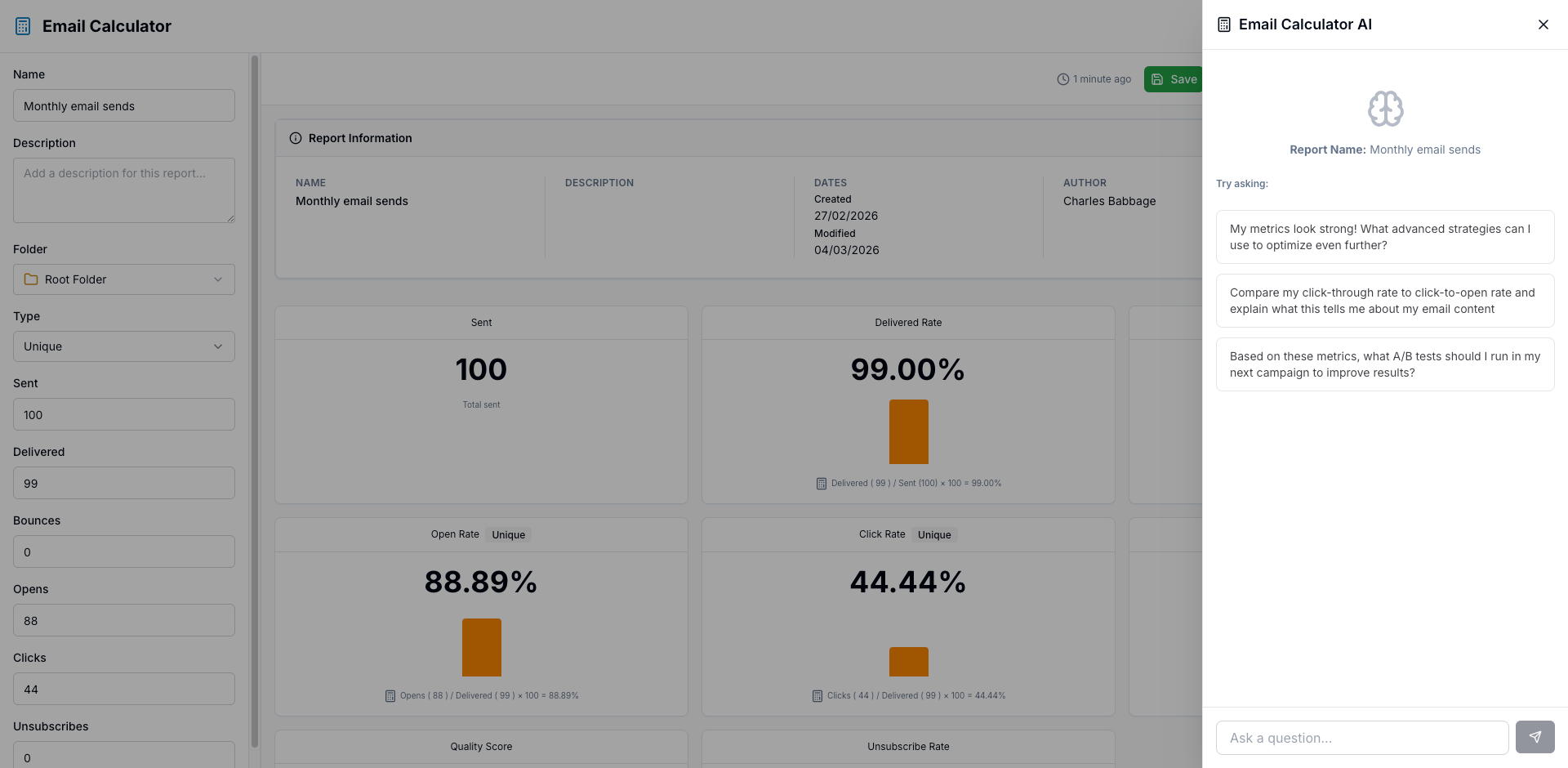Click the Description textarea
The image size is (1568, 768).
(124, 190)
